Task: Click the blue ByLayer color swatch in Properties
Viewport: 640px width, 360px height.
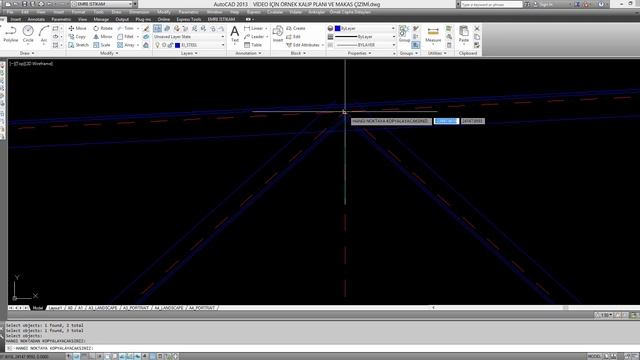Action: pos(338,28)
